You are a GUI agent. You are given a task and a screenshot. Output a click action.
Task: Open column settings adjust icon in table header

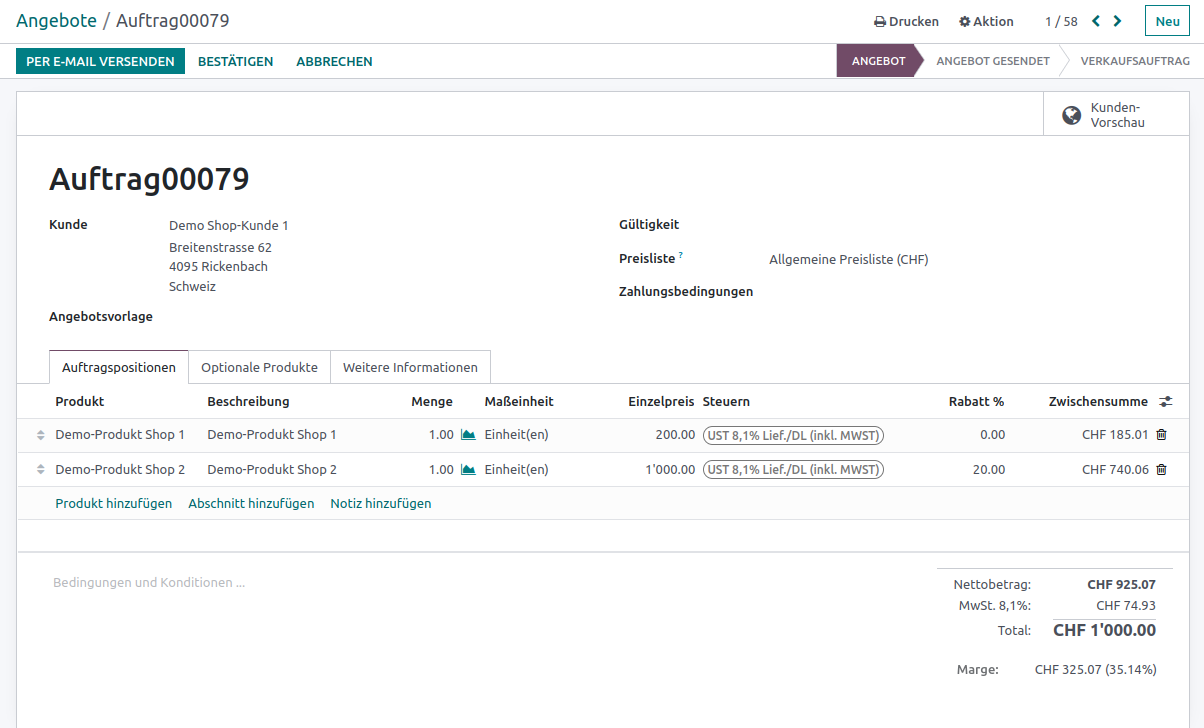tap(1166, 402)
